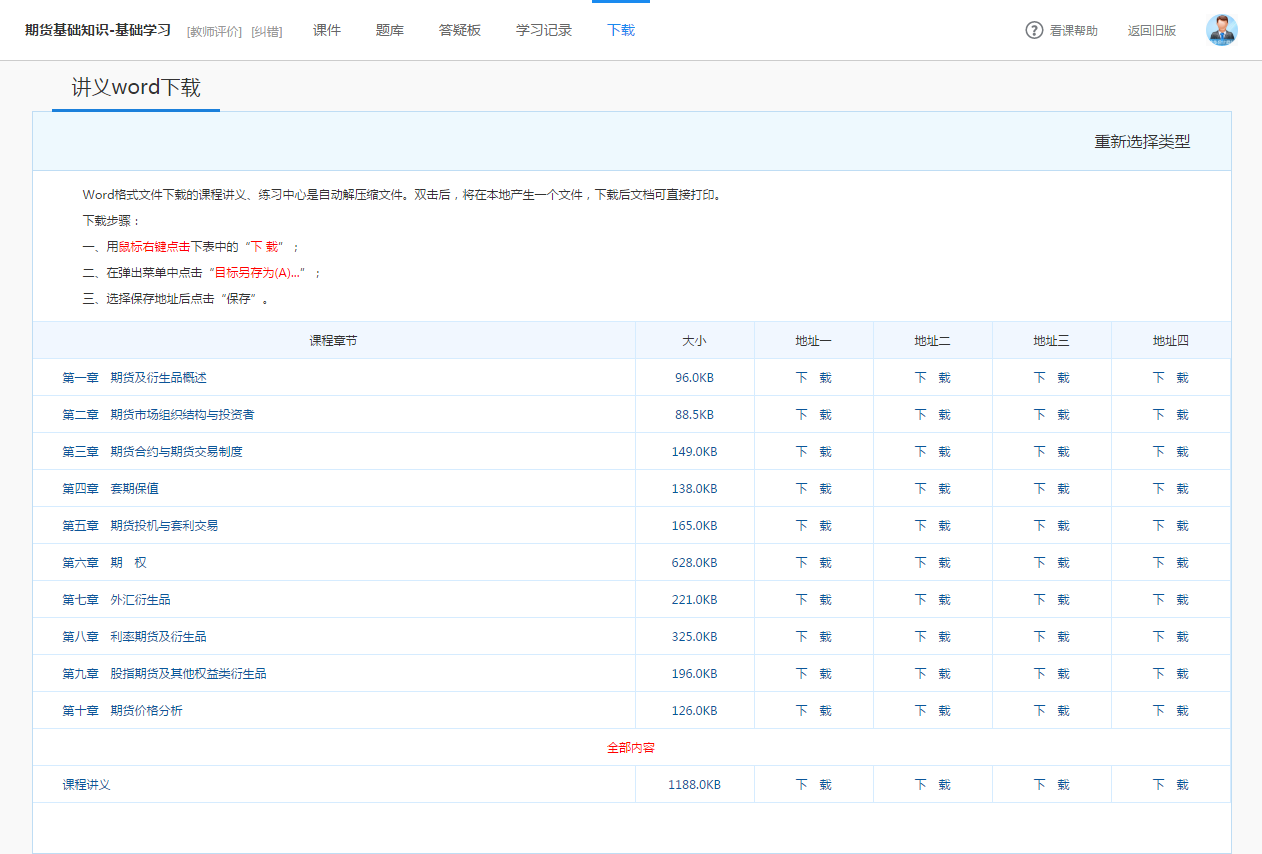Download full 课程讲义 from 地址一
This screenshot has width=1262, height=854.
813,785
